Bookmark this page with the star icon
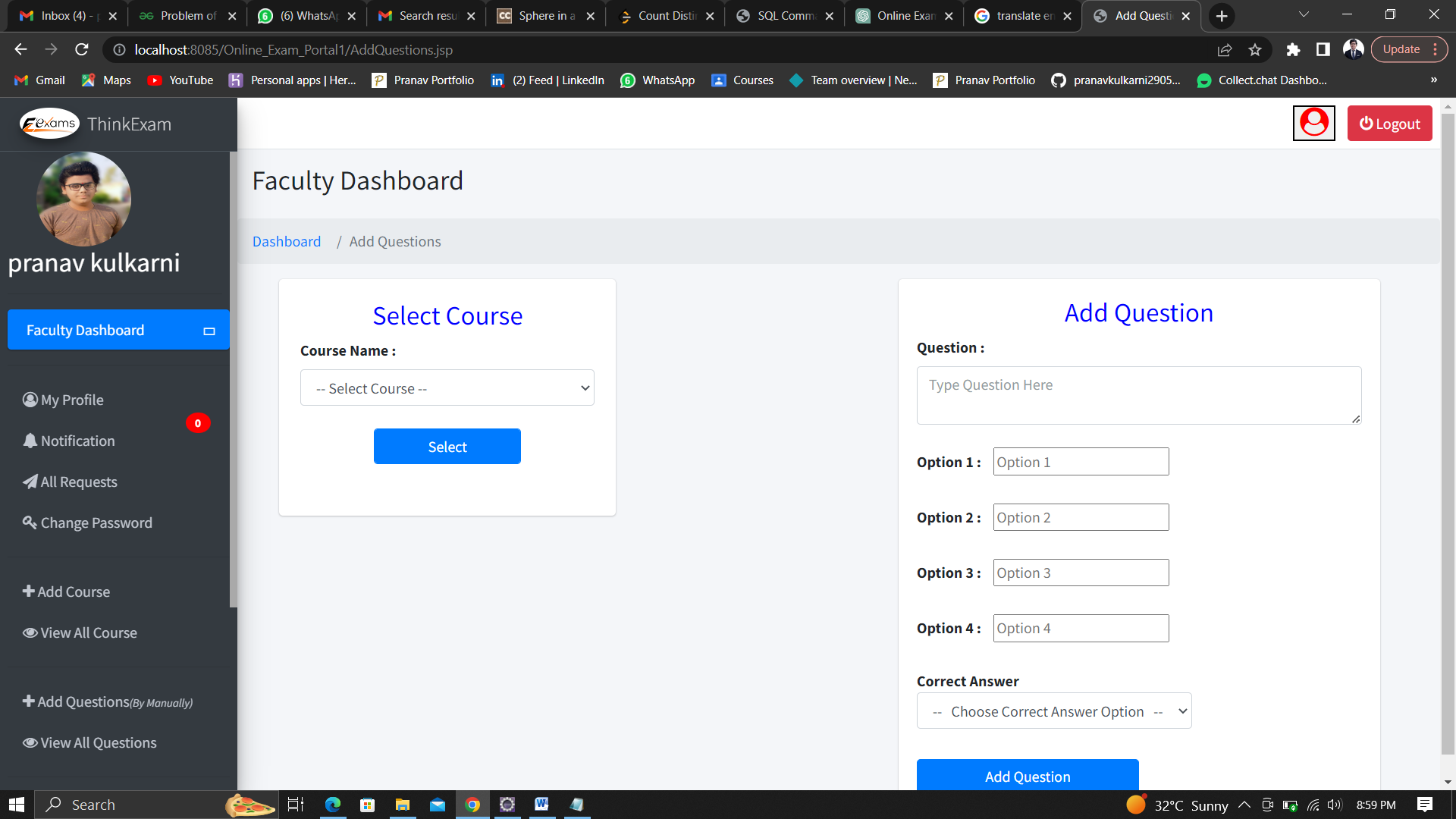Screen dimensions: 1456x819 [1255, 49]
